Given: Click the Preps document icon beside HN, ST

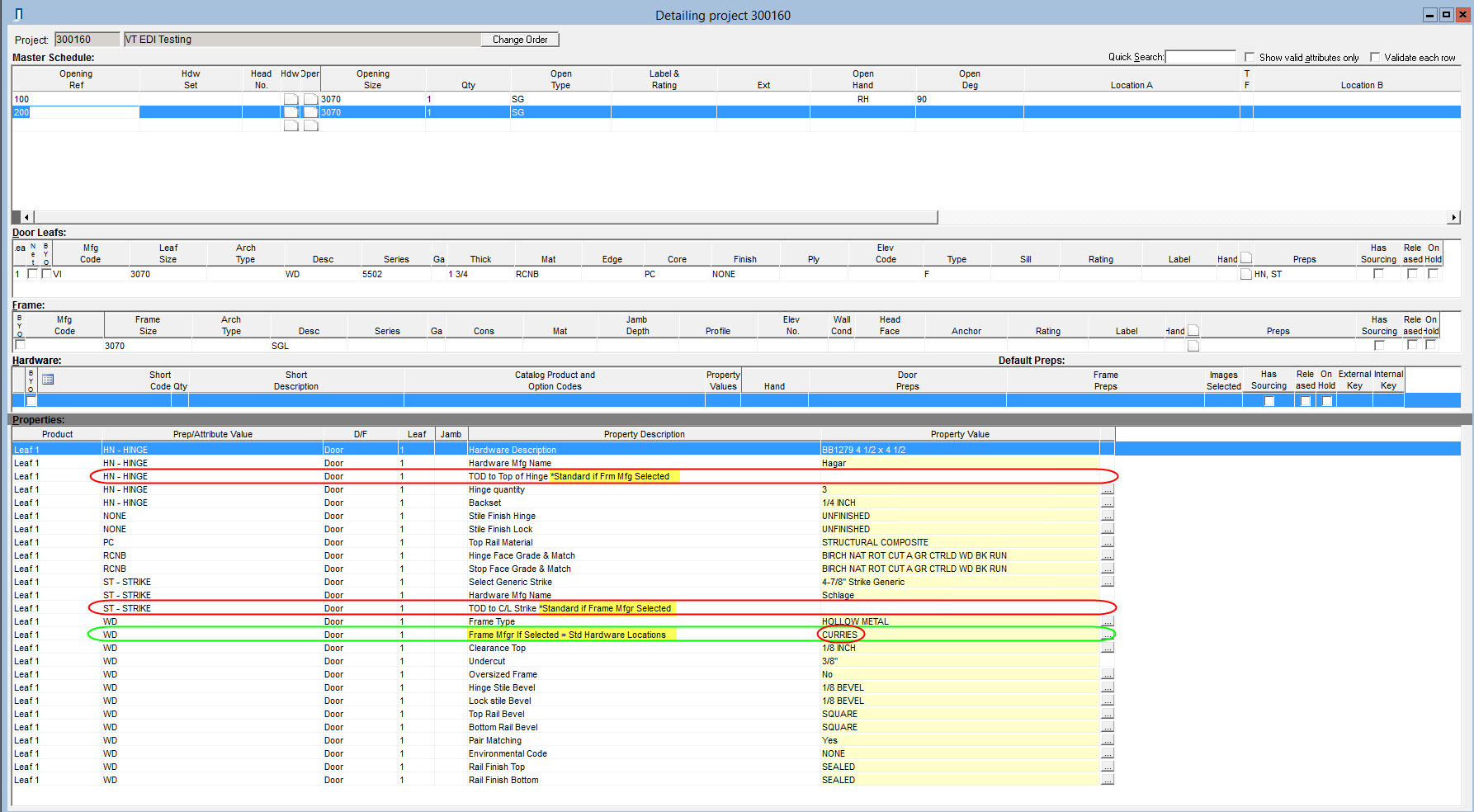Looking at the screenshot, I should pyautogui.click(x=1245, y=274).
